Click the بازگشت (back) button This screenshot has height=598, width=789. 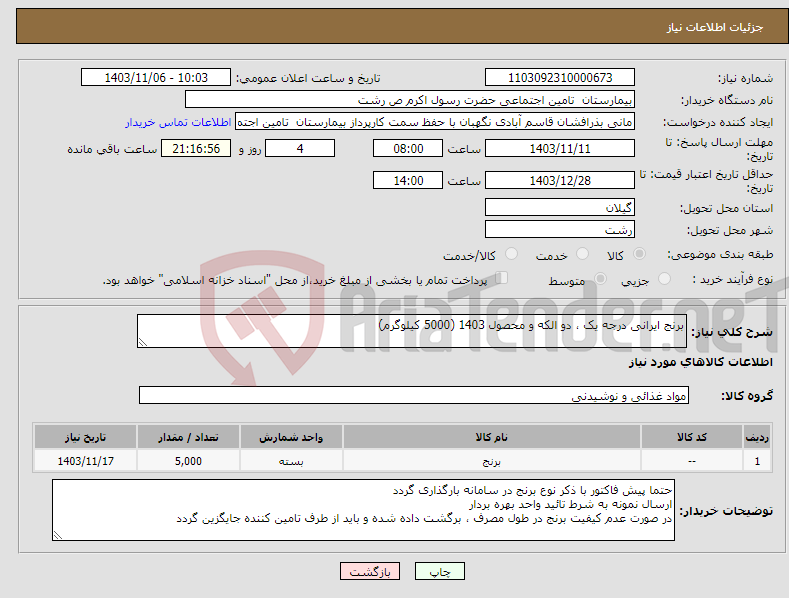pyautogui.click(x=370, y=571)
